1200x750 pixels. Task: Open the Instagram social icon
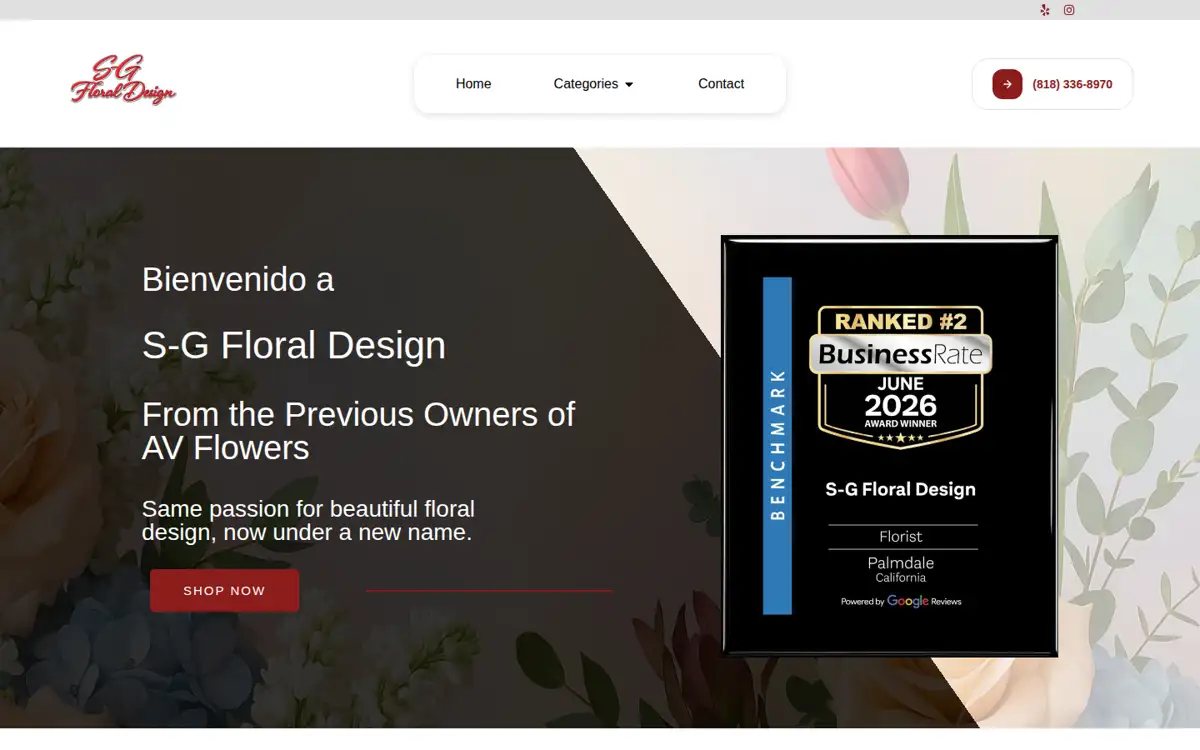1069,10
